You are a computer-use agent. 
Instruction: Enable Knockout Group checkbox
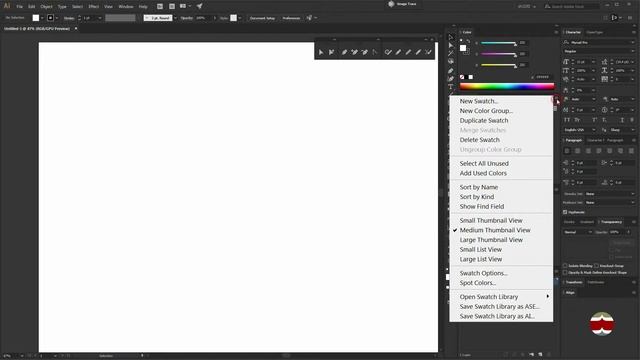[597, 266]
